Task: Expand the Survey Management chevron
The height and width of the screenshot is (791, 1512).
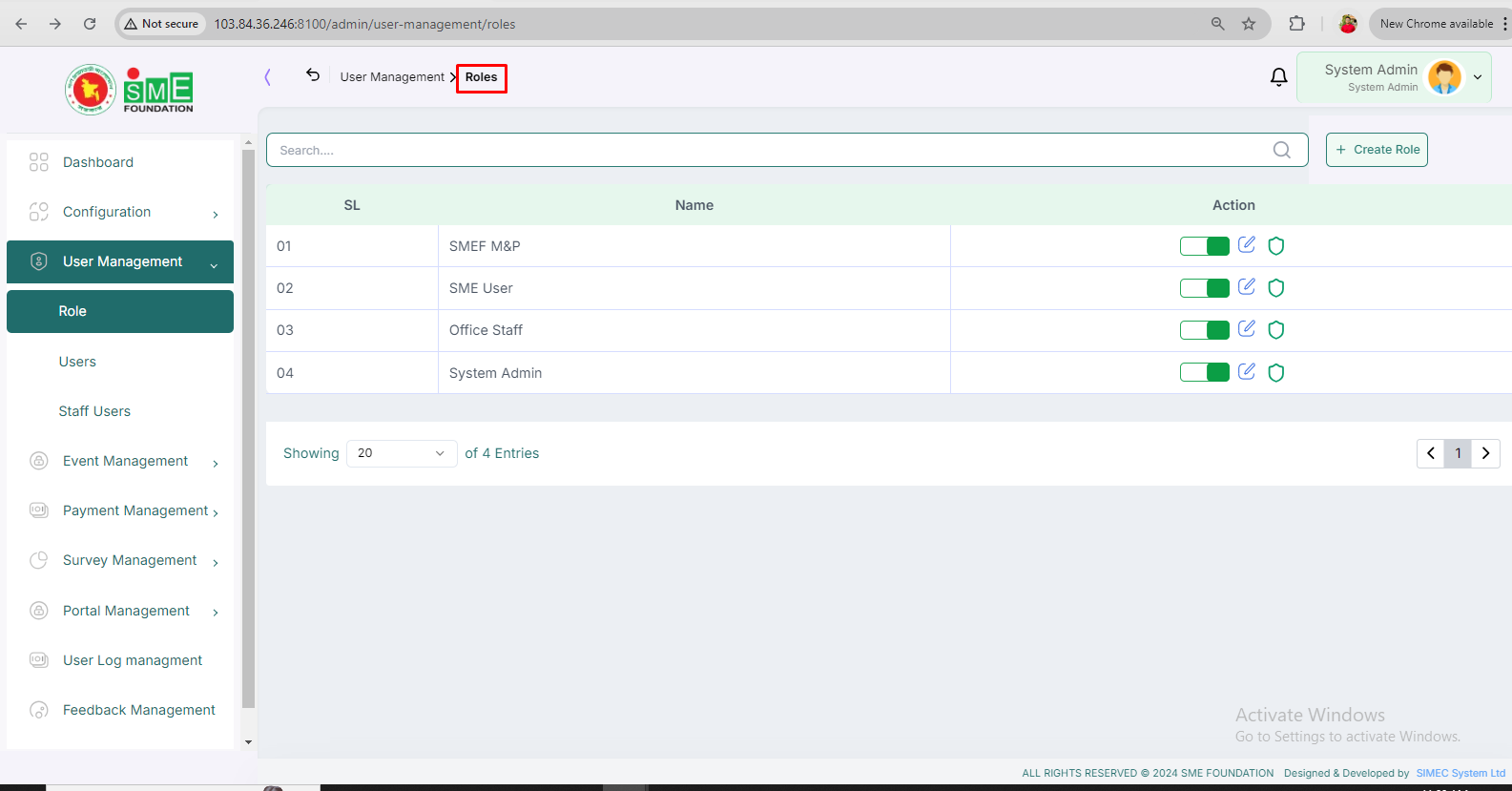Action: point(216,563)
